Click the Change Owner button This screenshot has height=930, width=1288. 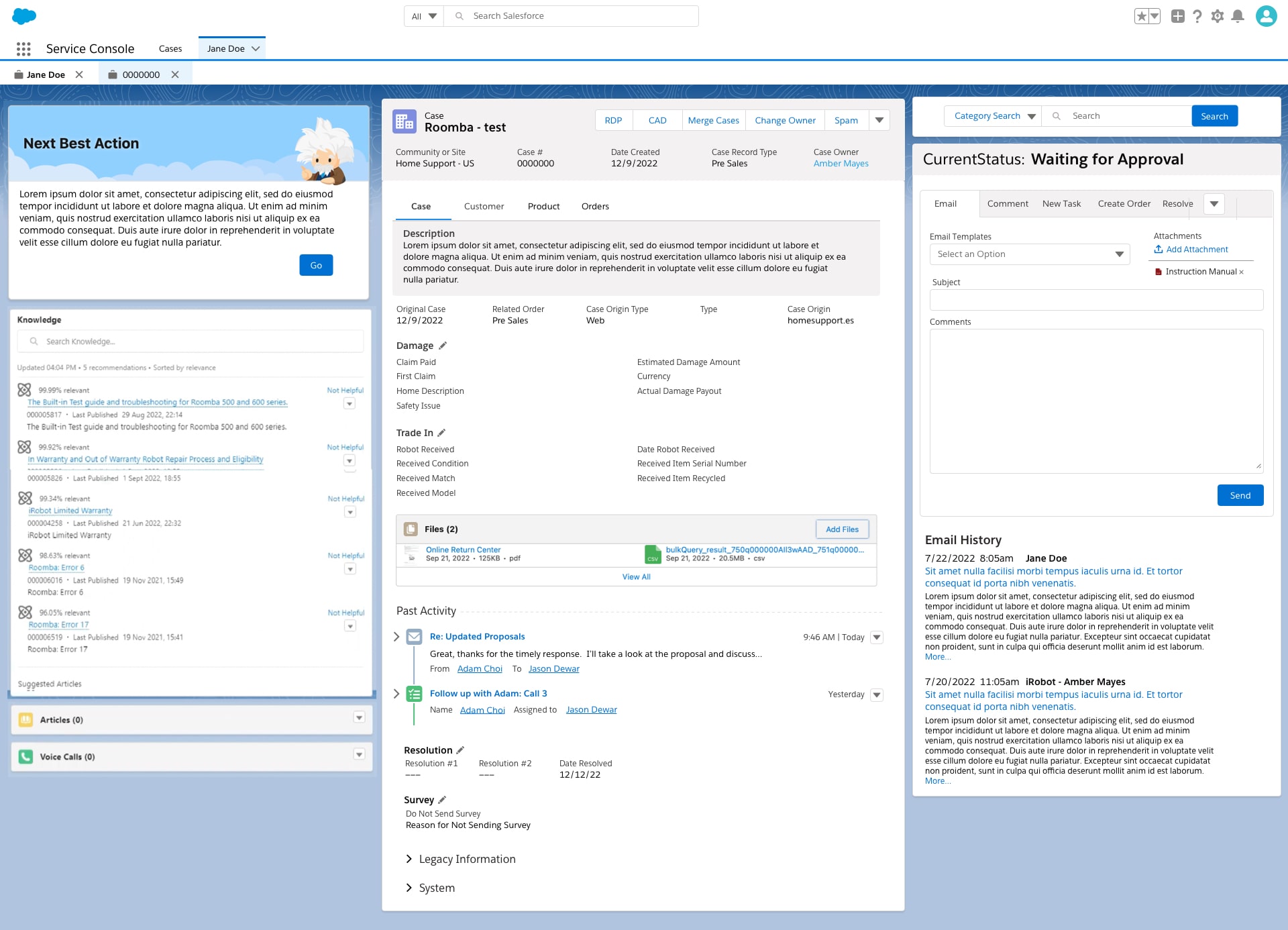click(785, 120)
